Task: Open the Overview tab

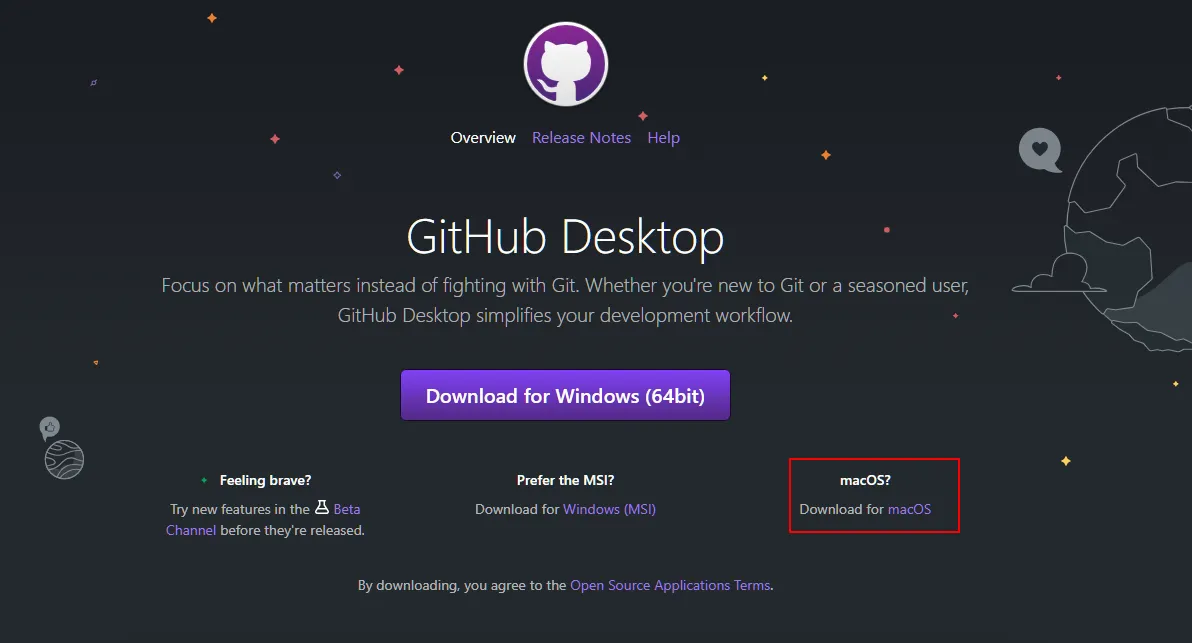Action: tap(483, 138)
